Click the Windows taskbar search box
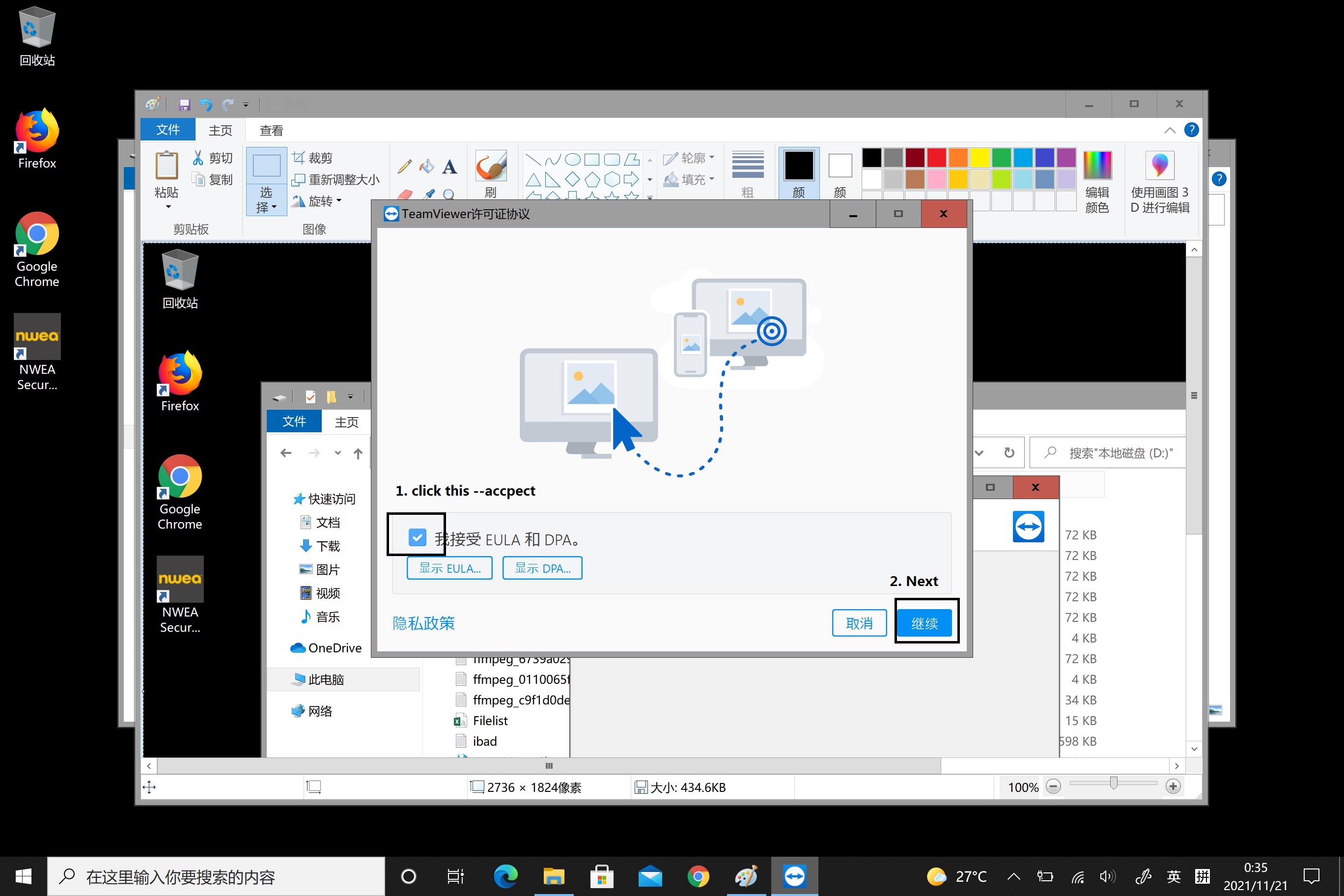Viewport: 1344px width, 896px height. tap(217, 876)
